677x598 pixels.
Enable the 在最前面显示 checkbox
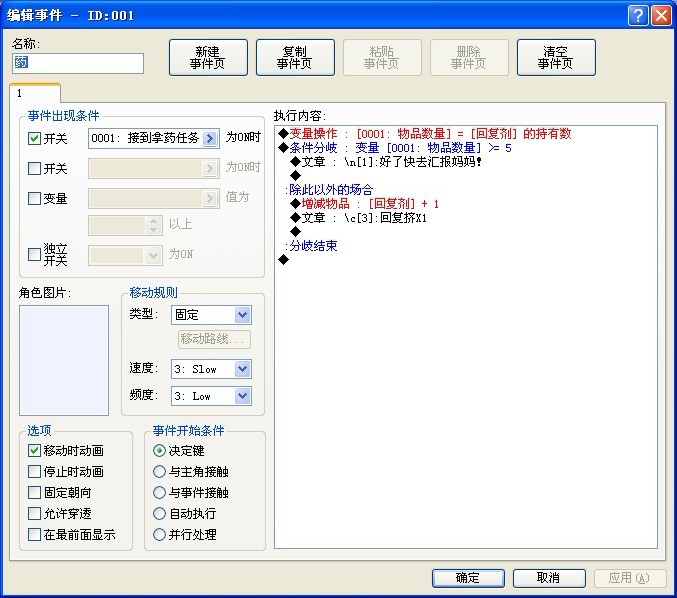pos(34,535)
